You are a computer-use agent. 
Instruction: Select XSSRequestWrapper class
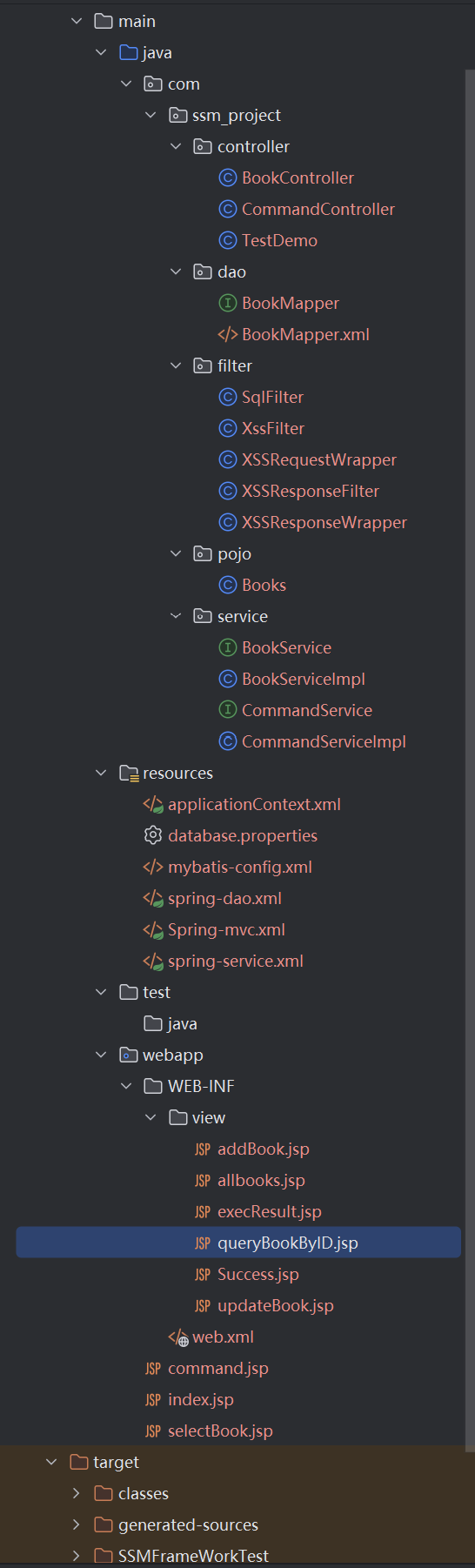pos(319,459)
